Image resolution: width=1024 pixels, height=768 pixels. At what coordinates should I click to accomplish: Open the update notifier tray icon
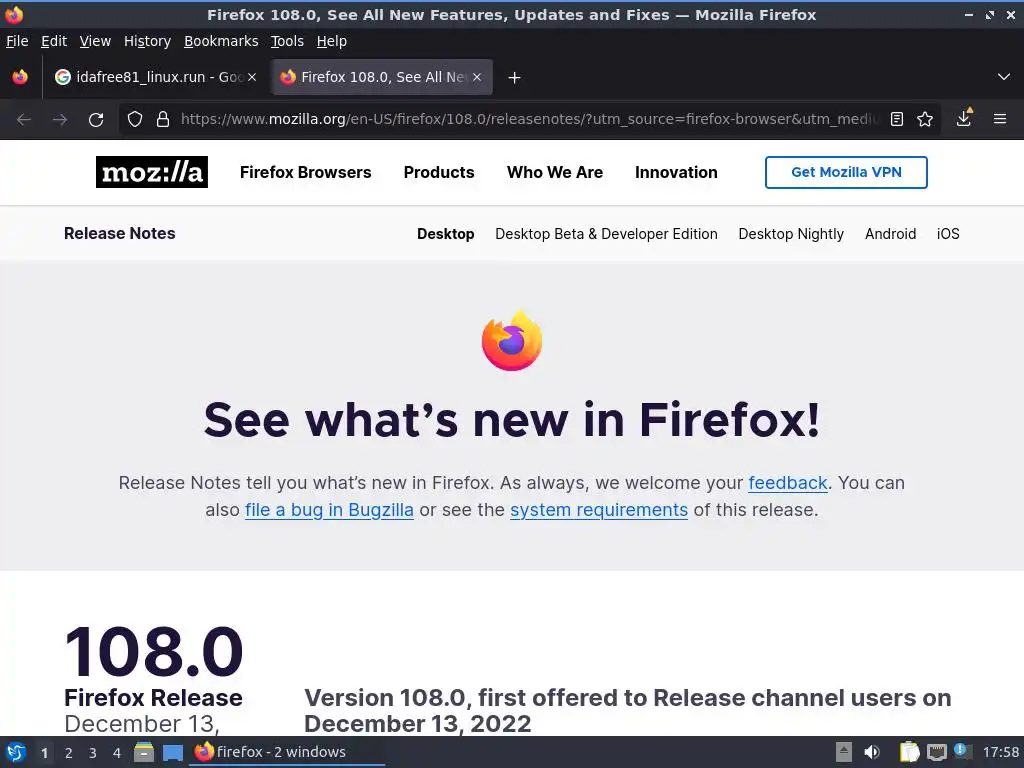(962, 751)
